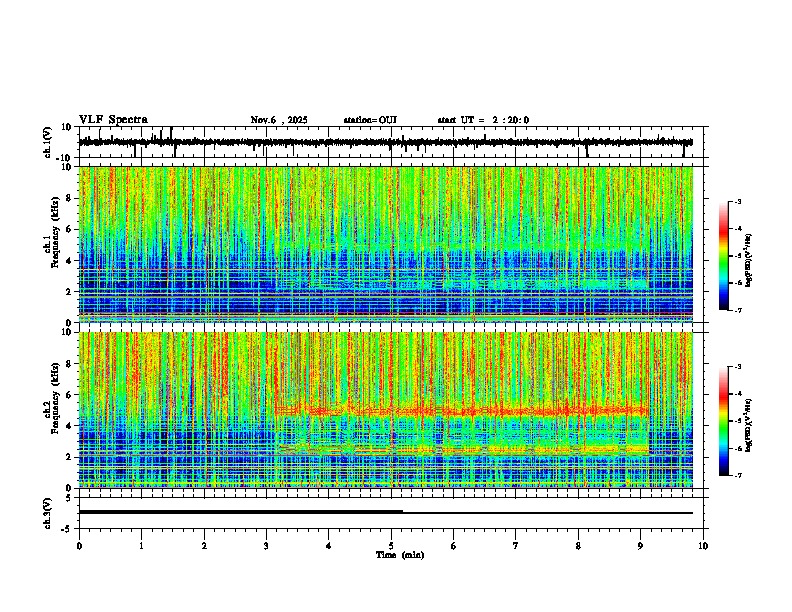Click tick label "0" on the Time axis
Image resolution: width=792 pixels, height=612 pixels.
(79, 546)
